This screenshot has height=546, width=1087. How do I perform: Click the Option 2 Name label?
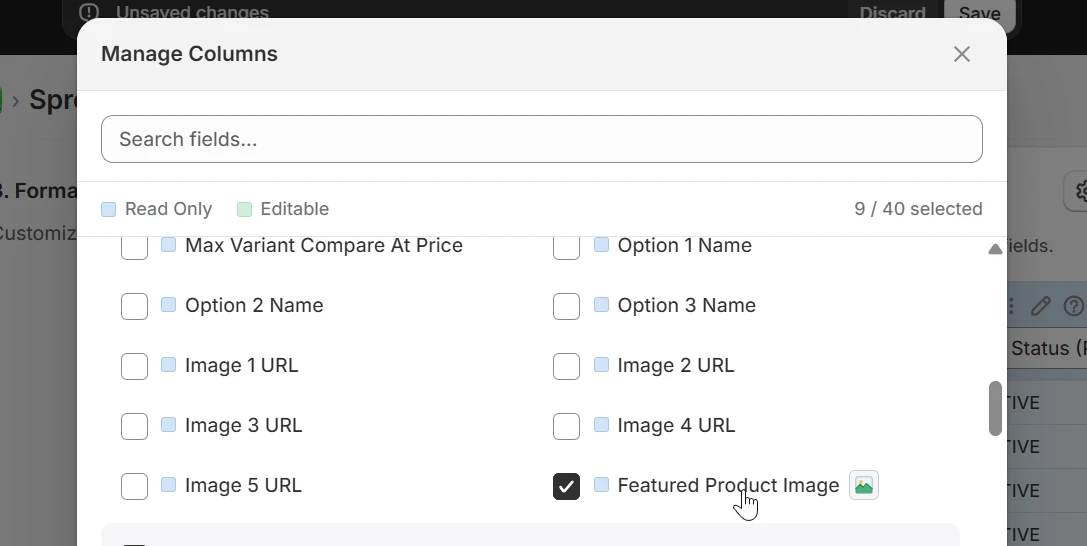(254, 306)
